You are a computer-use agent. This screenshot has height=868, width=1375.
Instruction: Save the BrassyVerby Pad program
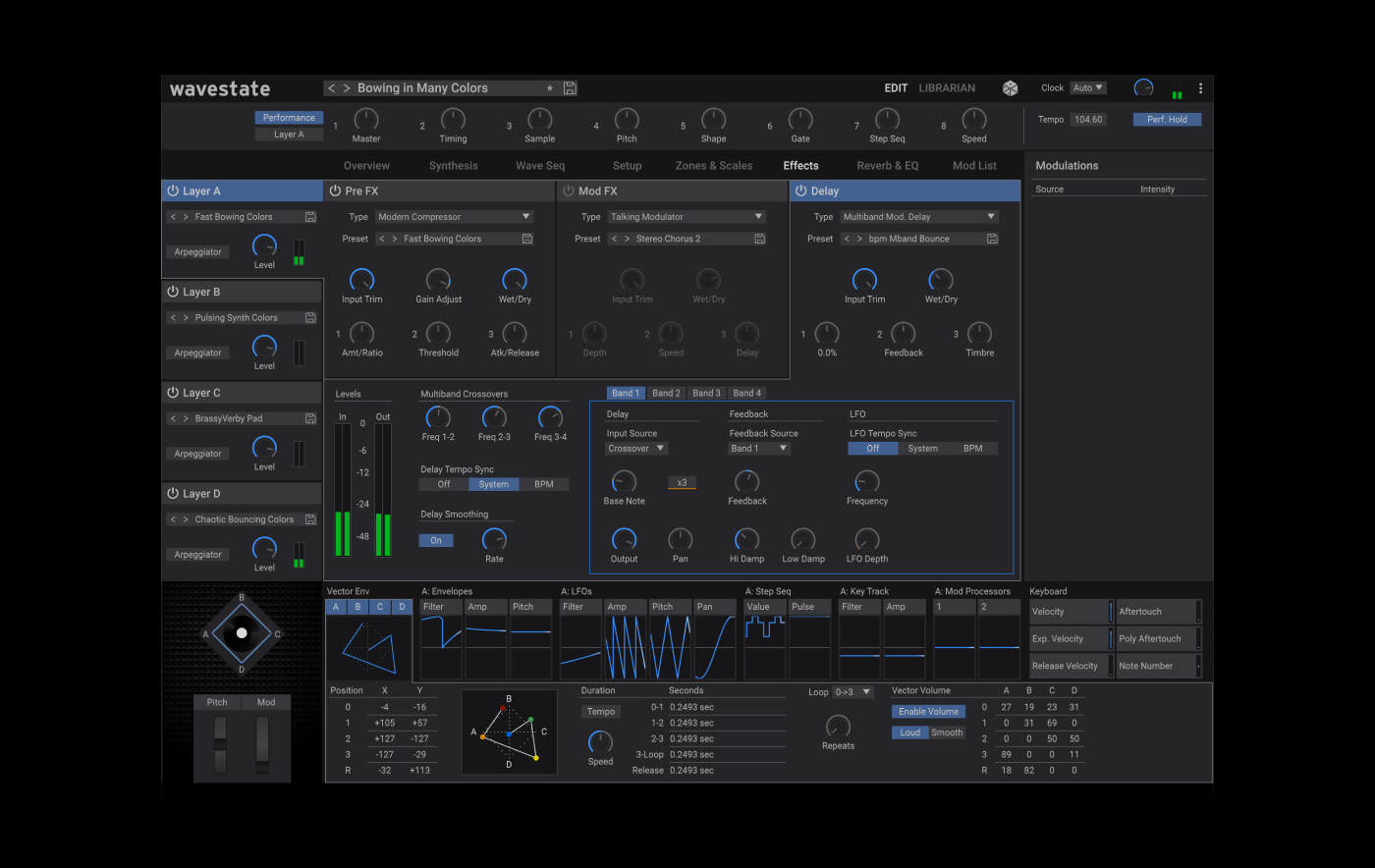310,418
